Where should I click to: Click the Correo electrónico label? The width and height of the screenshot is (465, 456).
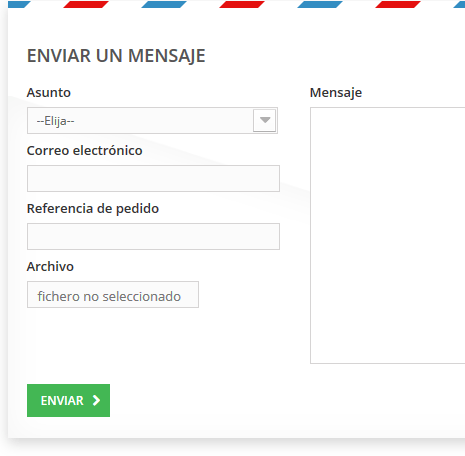(x=85, y=151)
